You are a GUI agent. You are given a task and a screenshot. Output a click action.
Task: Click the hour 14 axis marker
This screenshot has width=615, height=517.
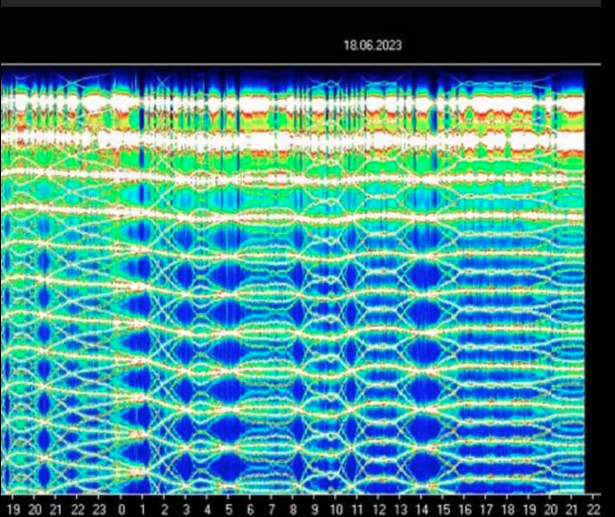click(422, 508)
